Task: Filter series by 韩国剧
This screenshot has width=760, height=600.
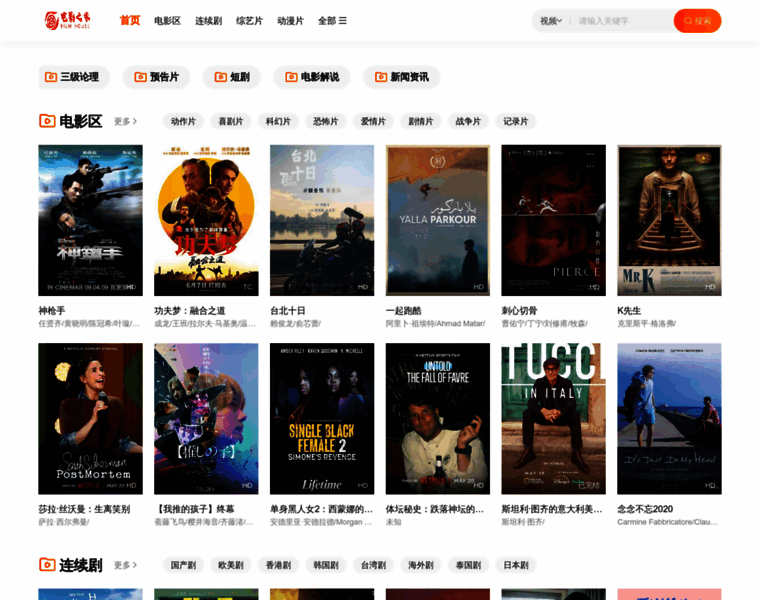Action: (326, 565)
